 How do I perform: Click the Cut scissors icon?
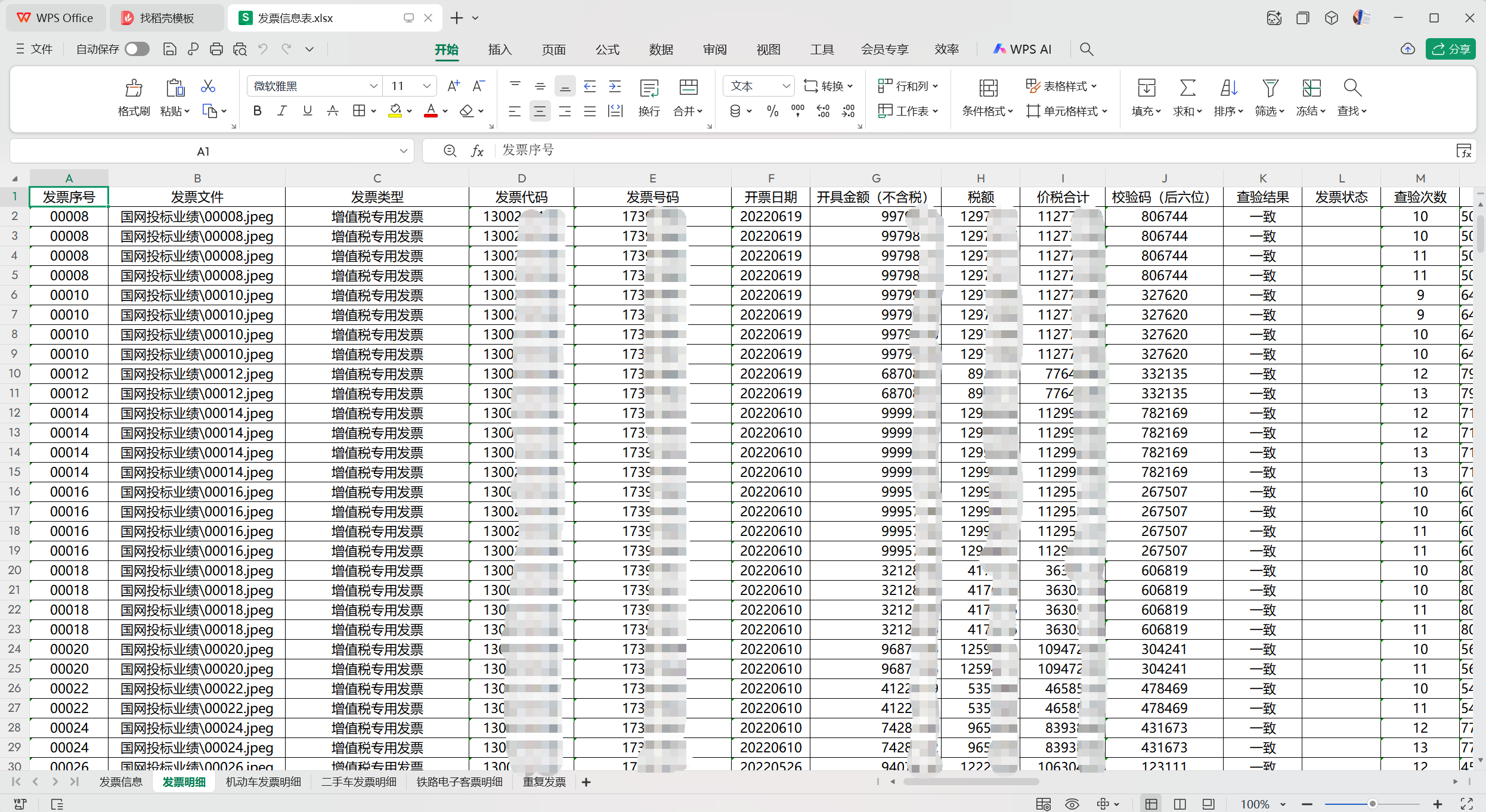[208, 86]
